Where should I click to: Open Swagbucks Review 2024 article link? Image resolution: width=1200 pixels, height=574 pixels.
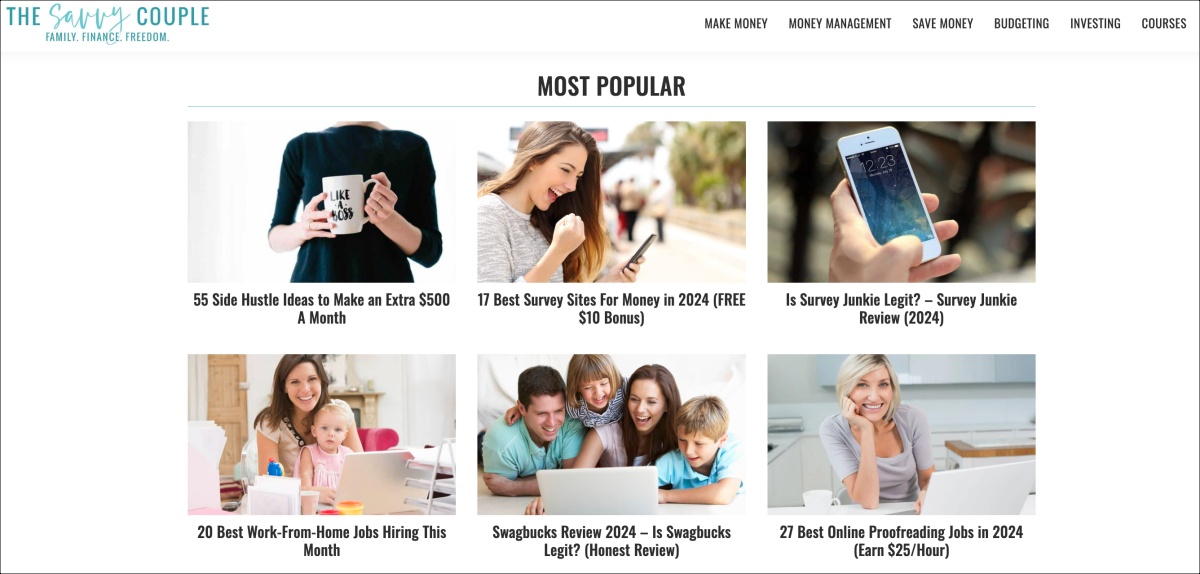click(611, 541)
